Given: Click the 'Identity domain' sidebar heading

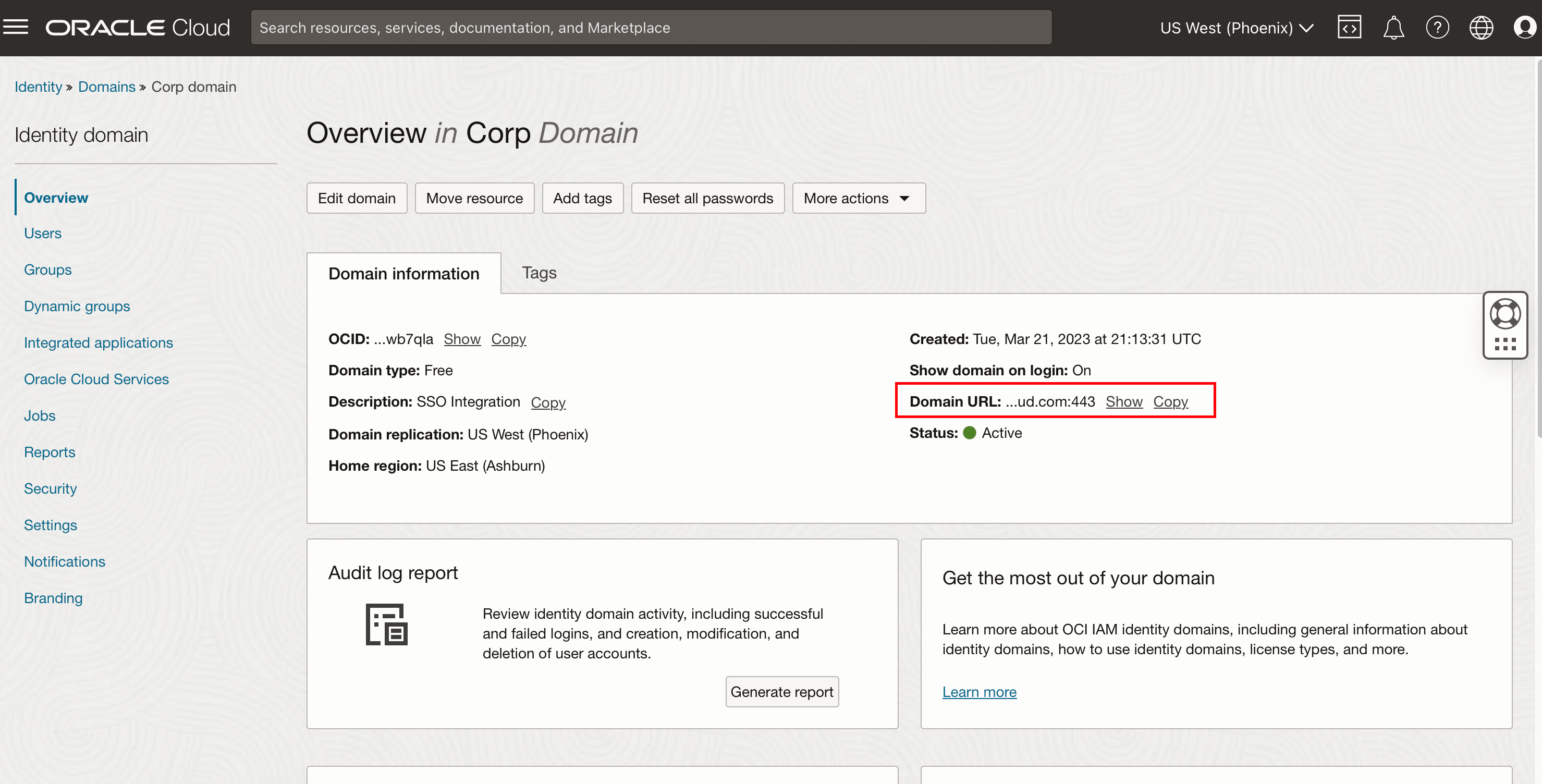Looking at the screenshot, I should point(81,135).
